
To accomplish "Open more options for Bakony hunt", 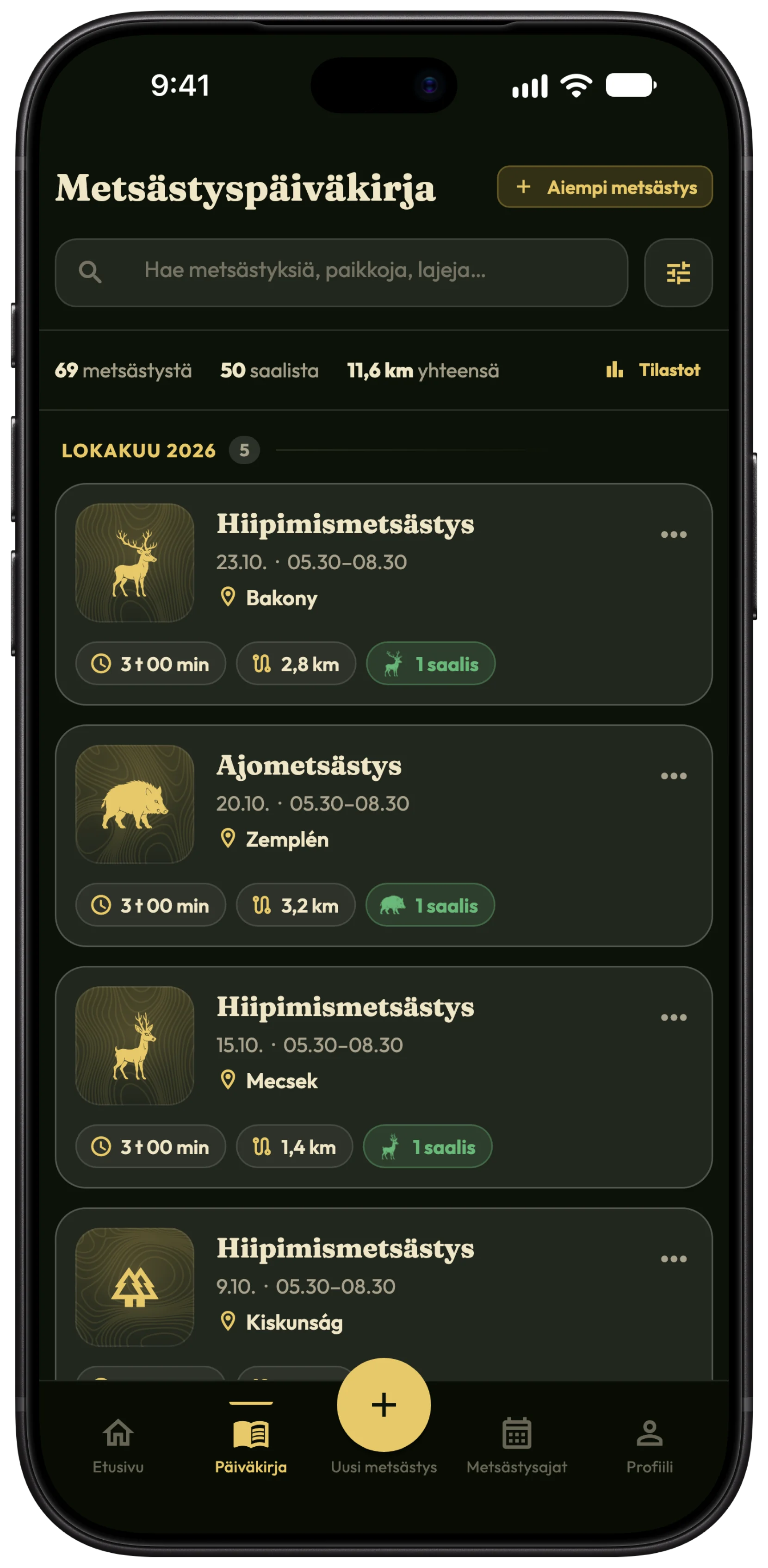I will (673, 535).
